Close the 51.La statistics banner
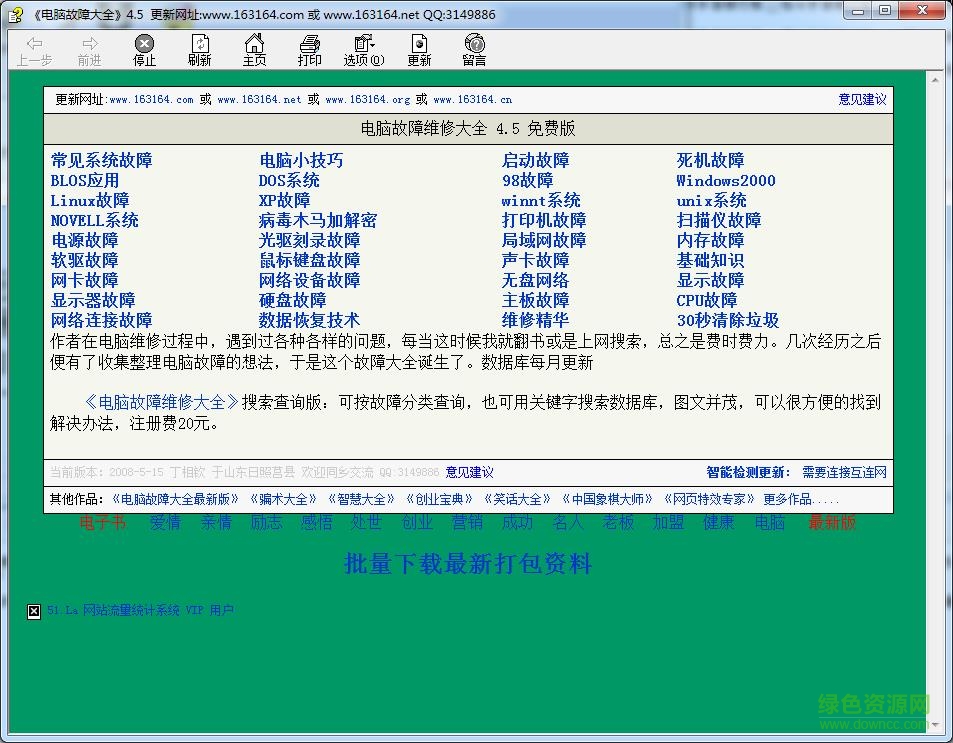The height and width of the screenshot is (743, 953). click(x=33, y=611)
